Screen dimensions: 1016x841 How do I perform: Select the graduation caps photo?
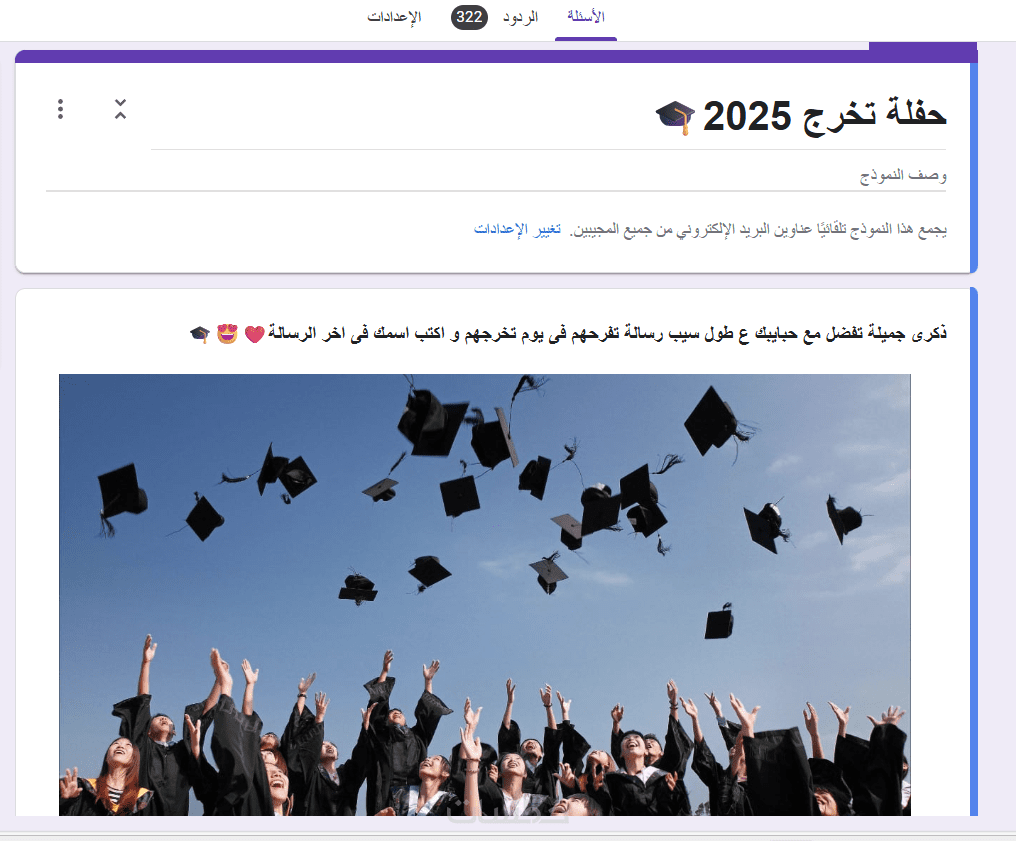point(485,595)
